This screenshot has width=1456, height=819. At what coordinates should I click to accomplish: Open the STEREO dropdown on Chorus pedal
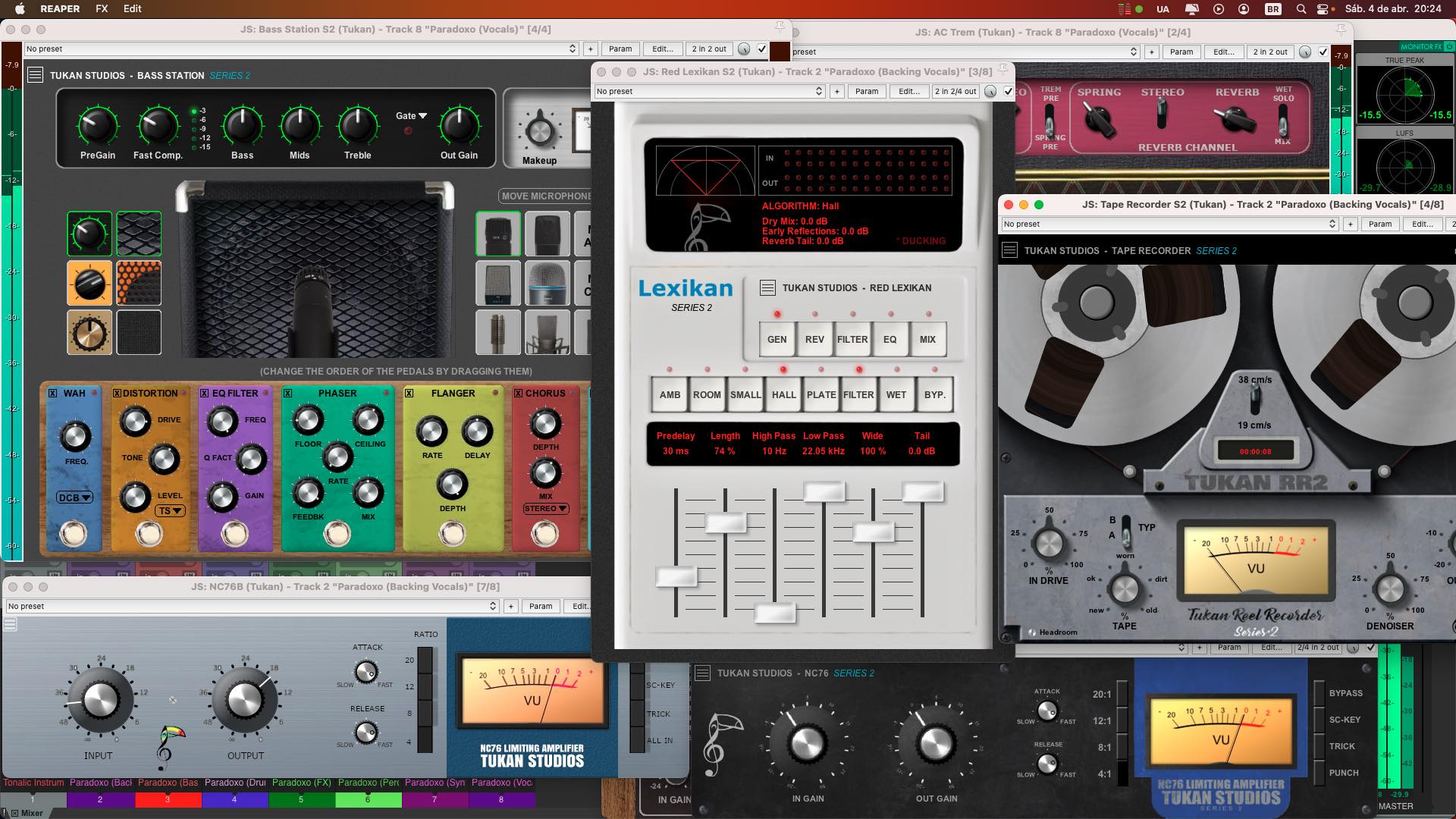click(545, 509)
